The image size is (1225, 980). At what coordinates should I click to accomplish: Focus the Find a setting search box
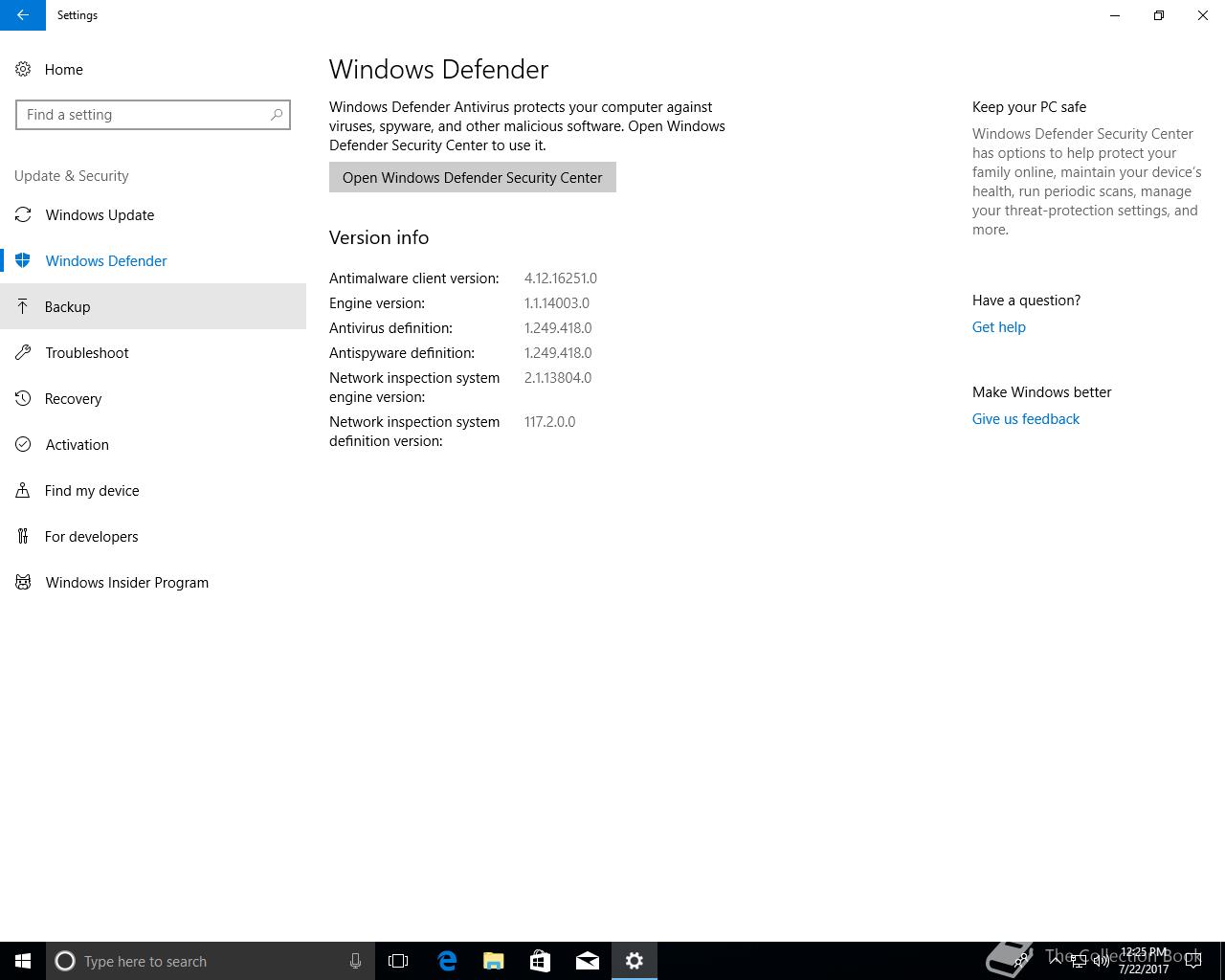coord(153,115)
